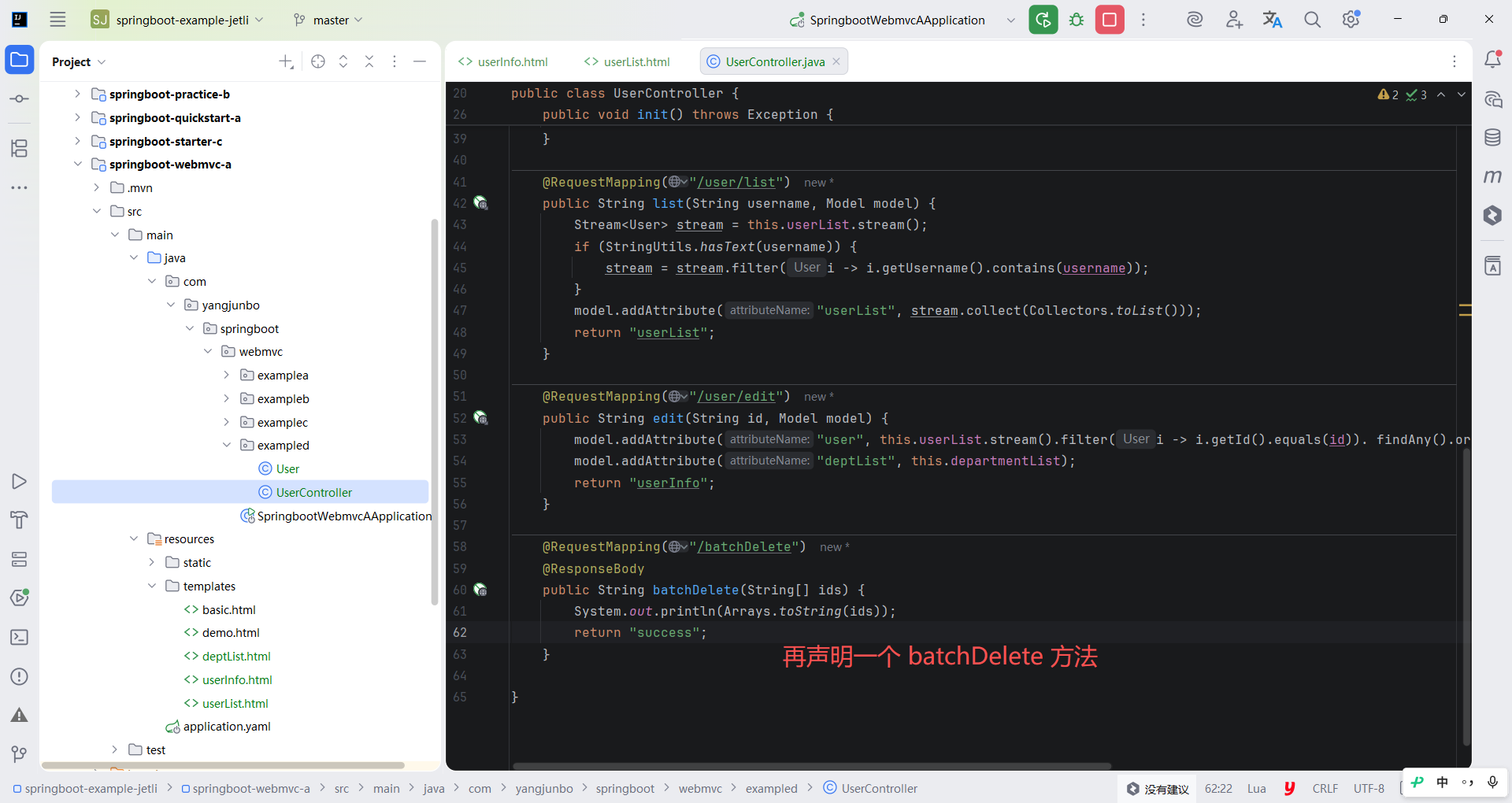Image resolution: width=1512 pixels, height=803 pixels.
Task: Open springboot-example-jetli project dropdown
Action: 177,20
